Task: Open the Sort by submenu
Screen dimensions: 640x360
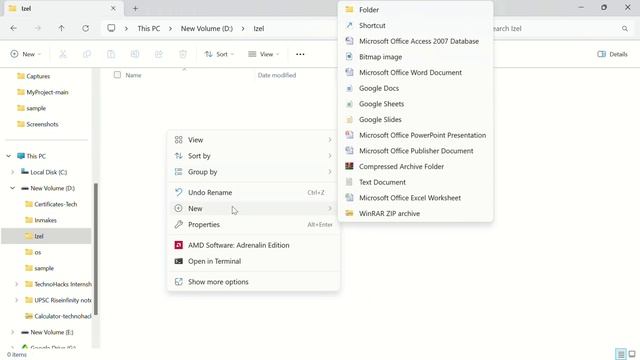Action: [x=253, y=156]
